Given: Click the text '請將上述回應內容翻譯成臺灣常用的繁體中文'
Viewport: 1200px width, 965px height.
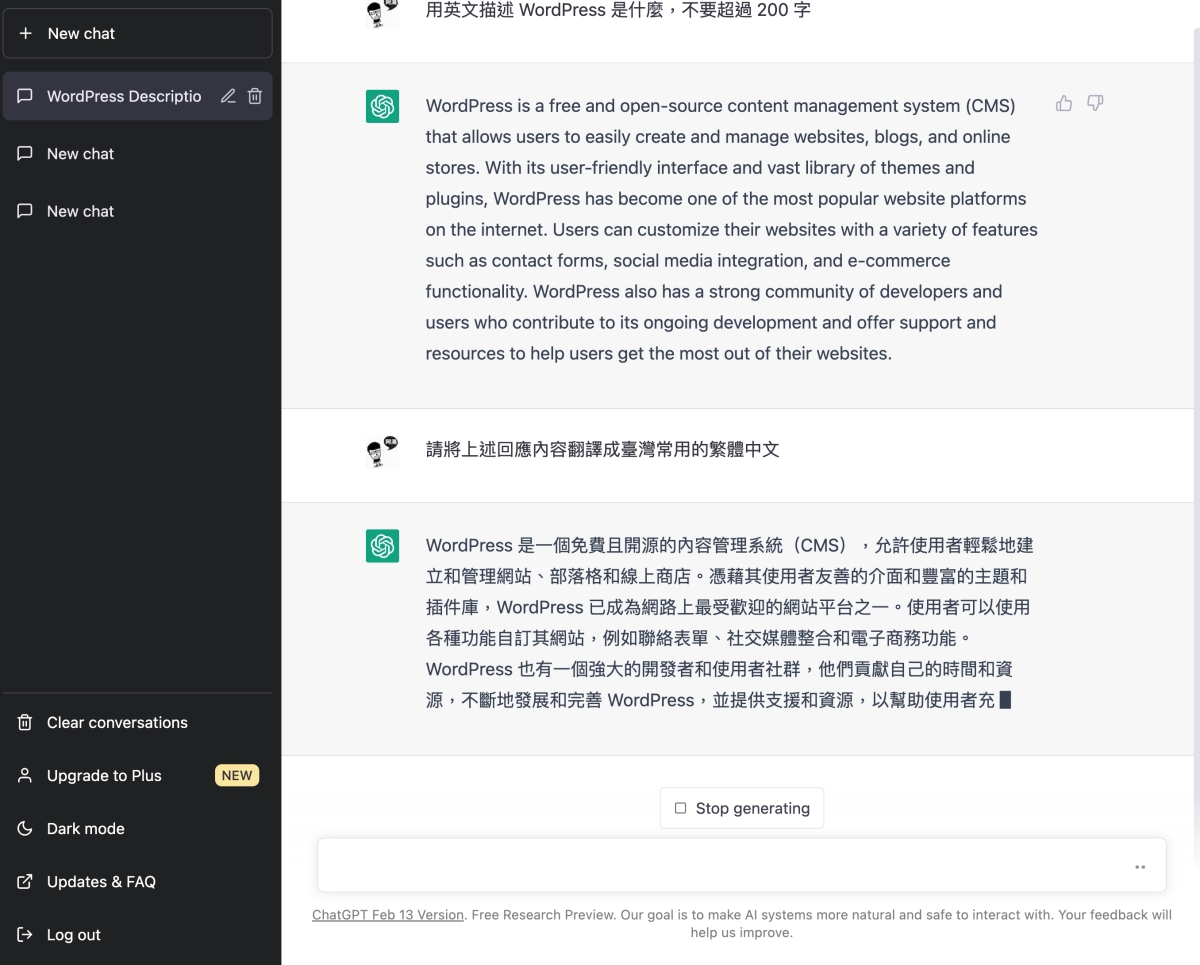Looking at the screenshot, I should point(603,450).
